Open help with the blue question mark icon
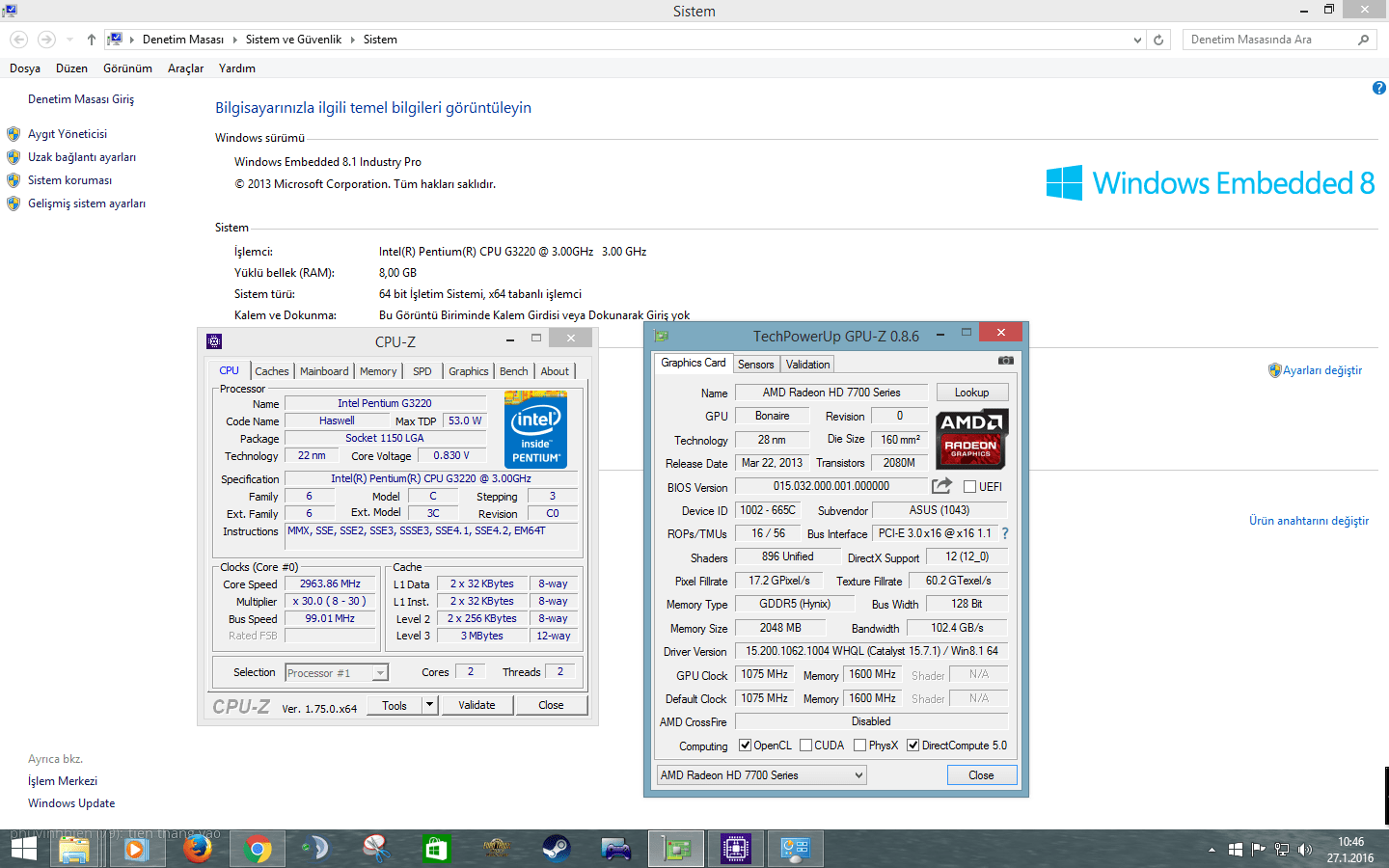Viewport: 1389px width, 868px height. (x=1378, y=88)
